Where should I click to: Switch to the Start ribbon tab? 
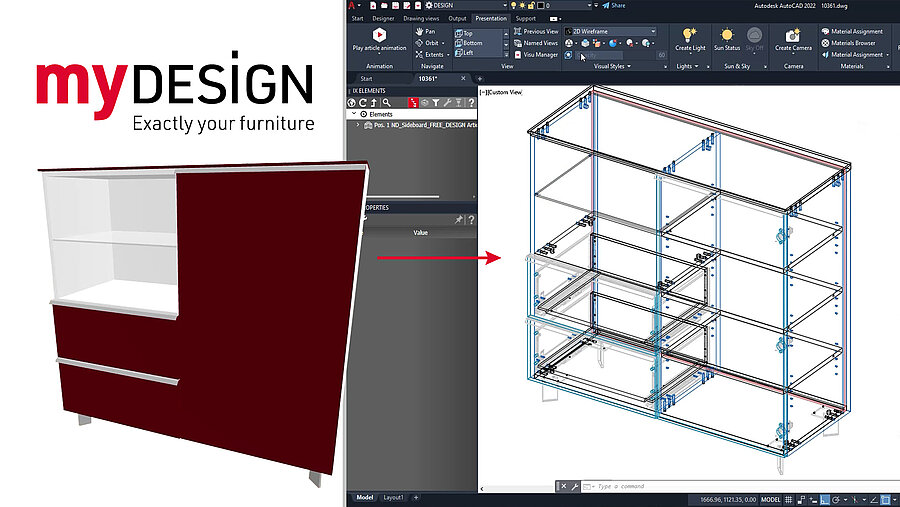coord(357,18)
